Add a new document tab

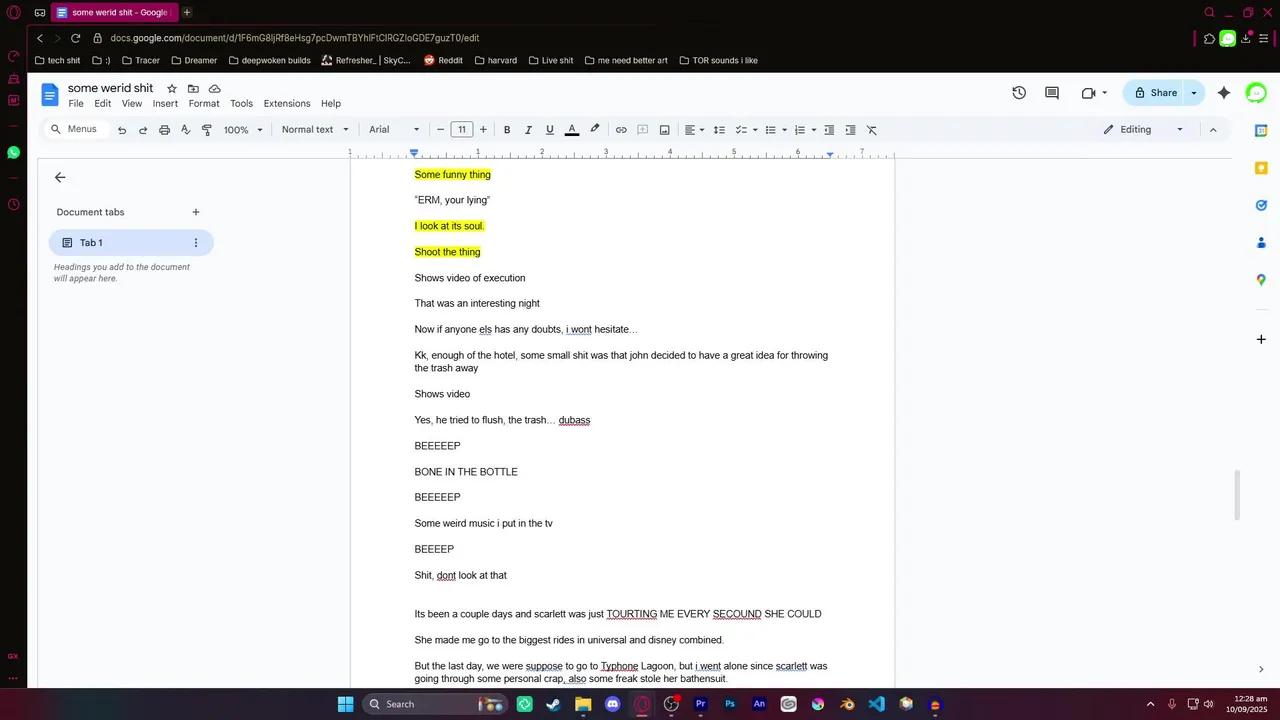[196, 212]
